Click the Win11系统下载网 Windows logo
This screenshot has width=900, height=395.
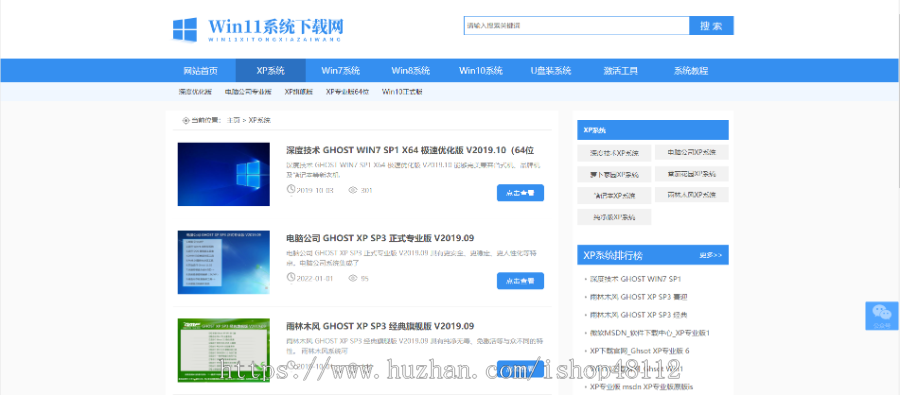(x=185, y=29)
